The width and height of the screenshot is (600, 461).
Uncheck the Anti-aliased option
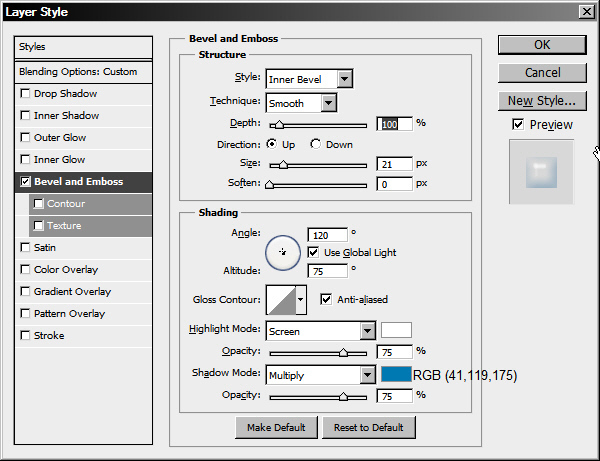click(x=326, y=299)
